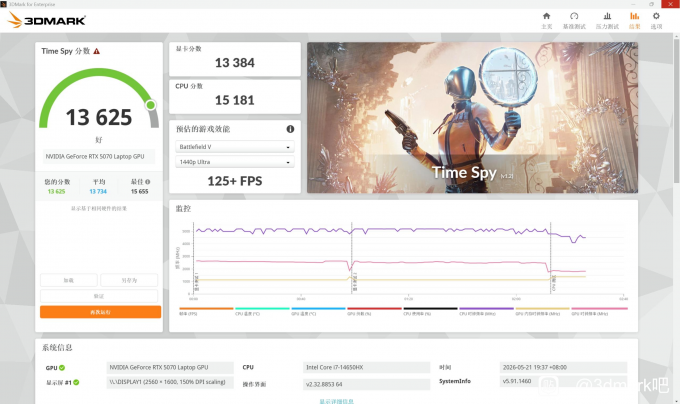Click the System Info (系统信息) heading
Image resolution: width=680 pixels, height=404 pixels.
coord(57,348)
